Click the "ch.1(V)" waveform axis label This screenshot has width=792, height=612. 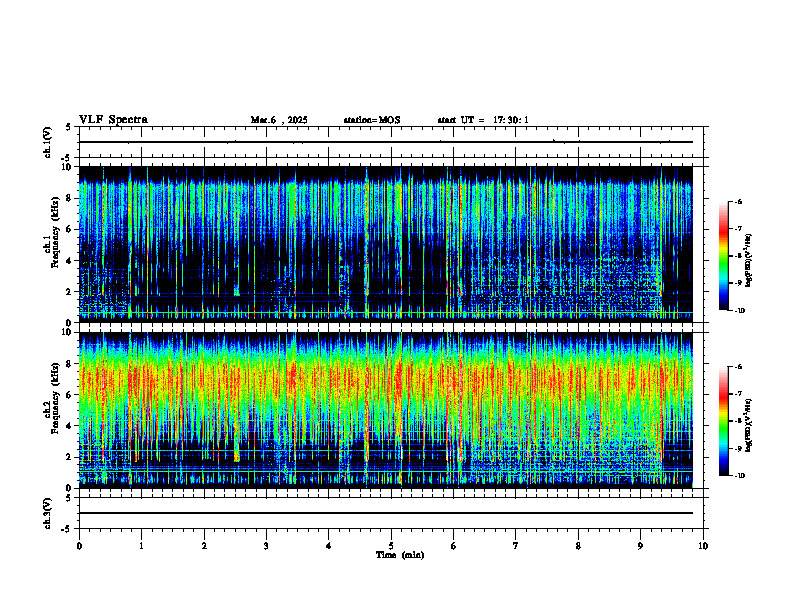pos(48,142)
